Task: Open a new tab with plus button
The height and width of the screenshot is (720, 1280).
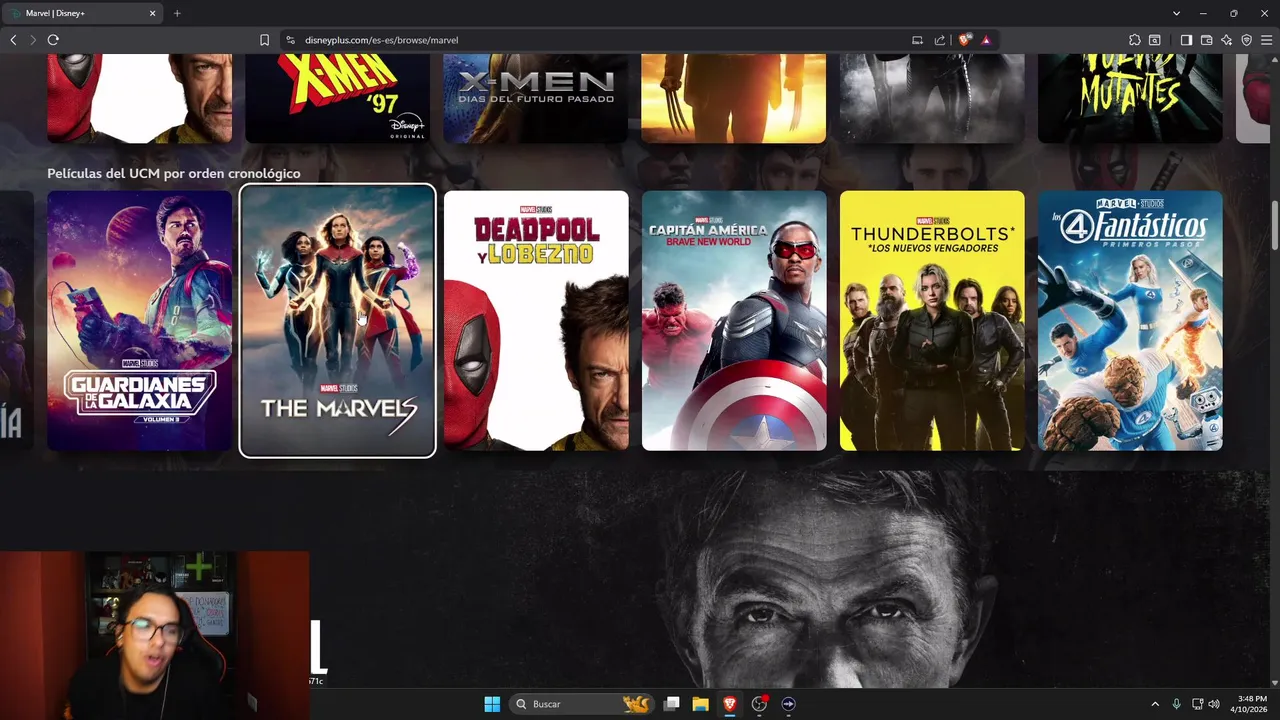Action: tap(177, 13)
